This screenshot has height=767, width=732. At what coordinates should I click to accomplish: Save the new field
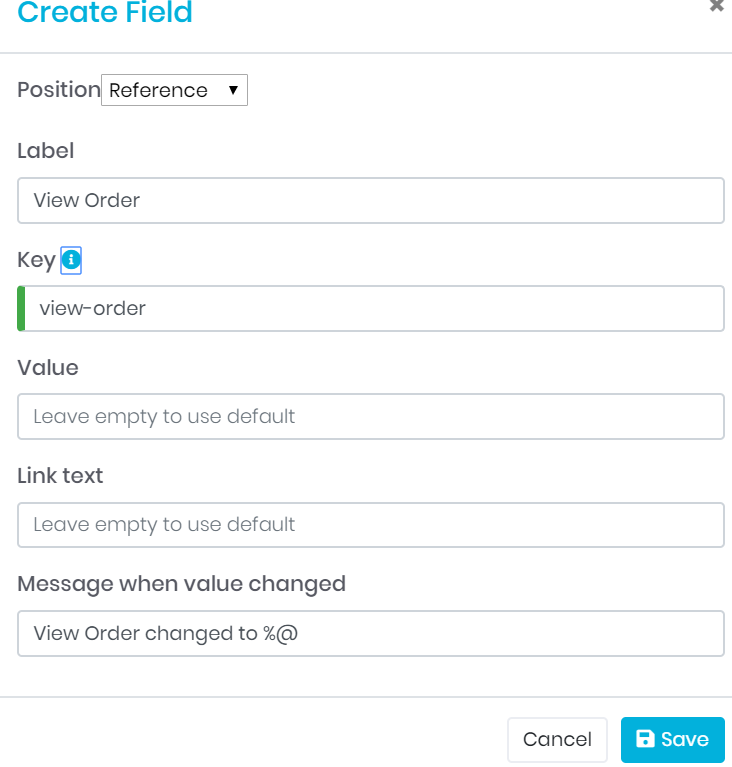[672, 740]
